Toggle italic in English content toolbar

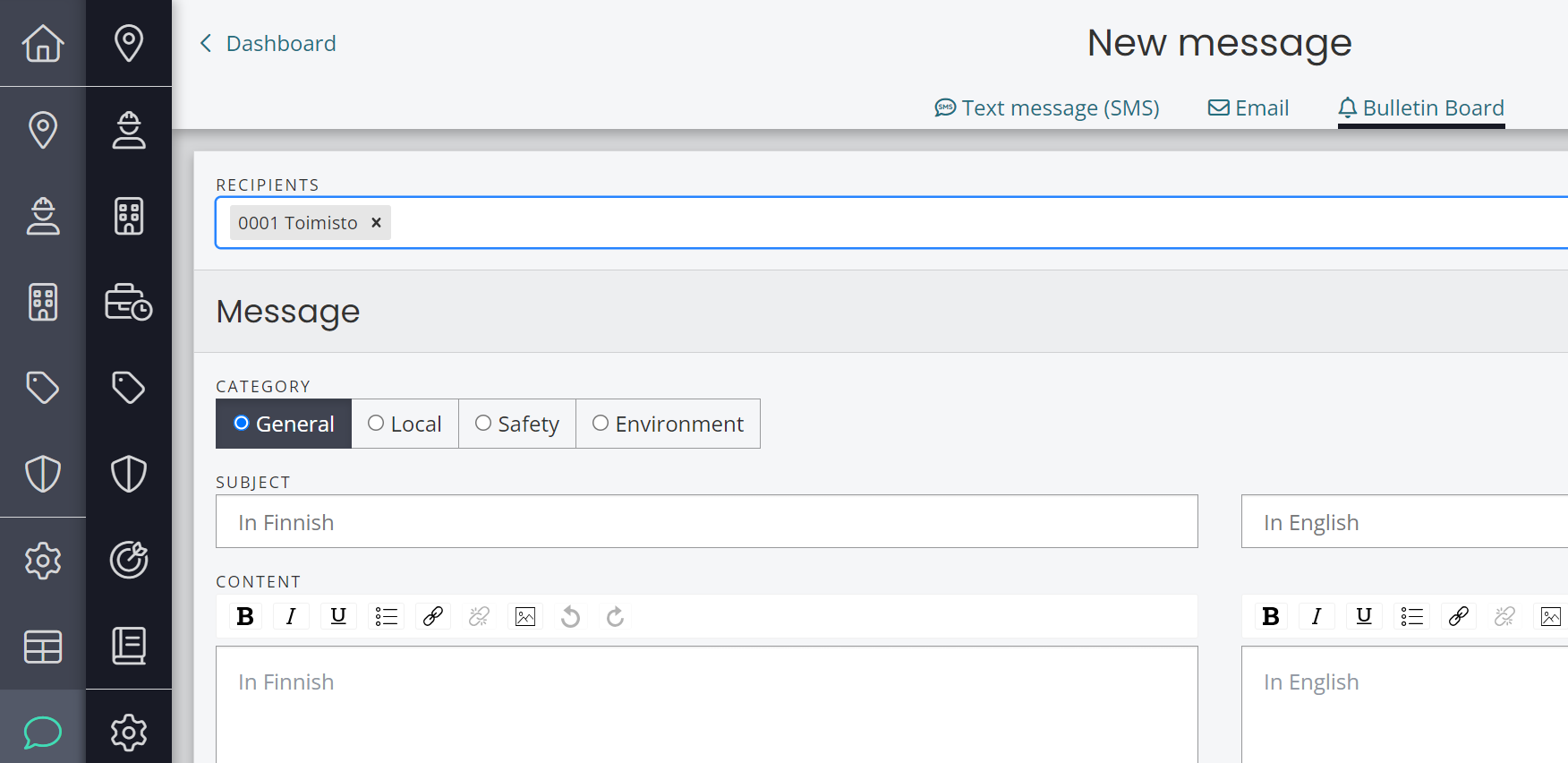1317,616
